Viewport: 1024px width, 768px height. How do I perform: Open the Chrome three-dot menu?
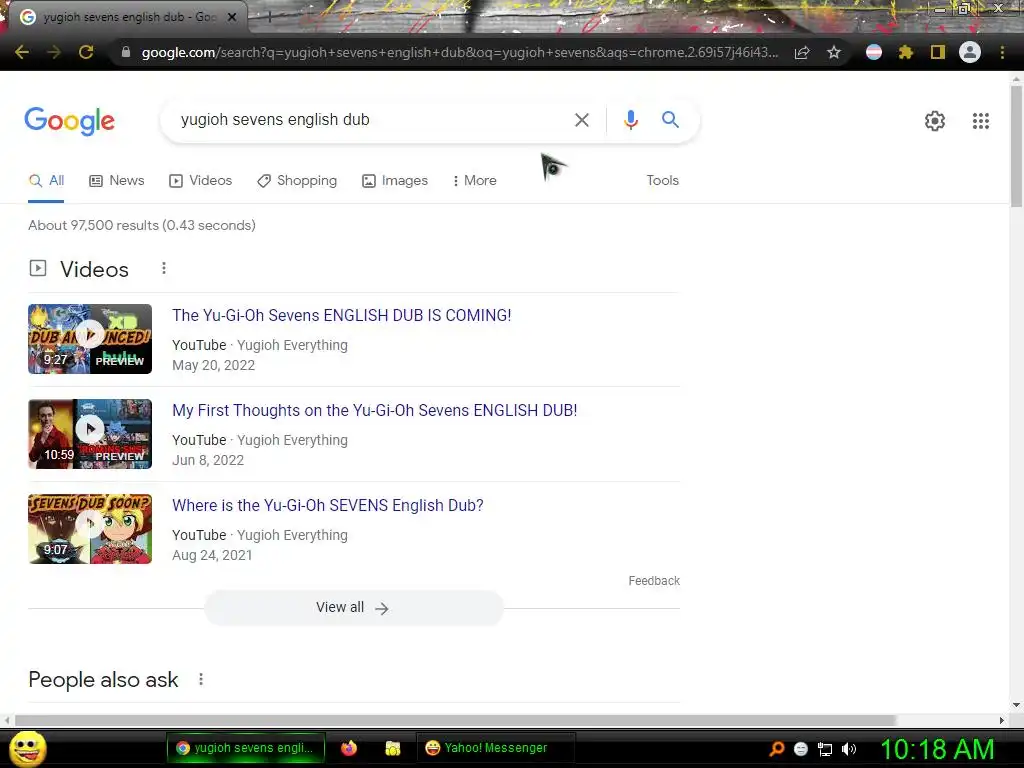[x=1002, y=52]
